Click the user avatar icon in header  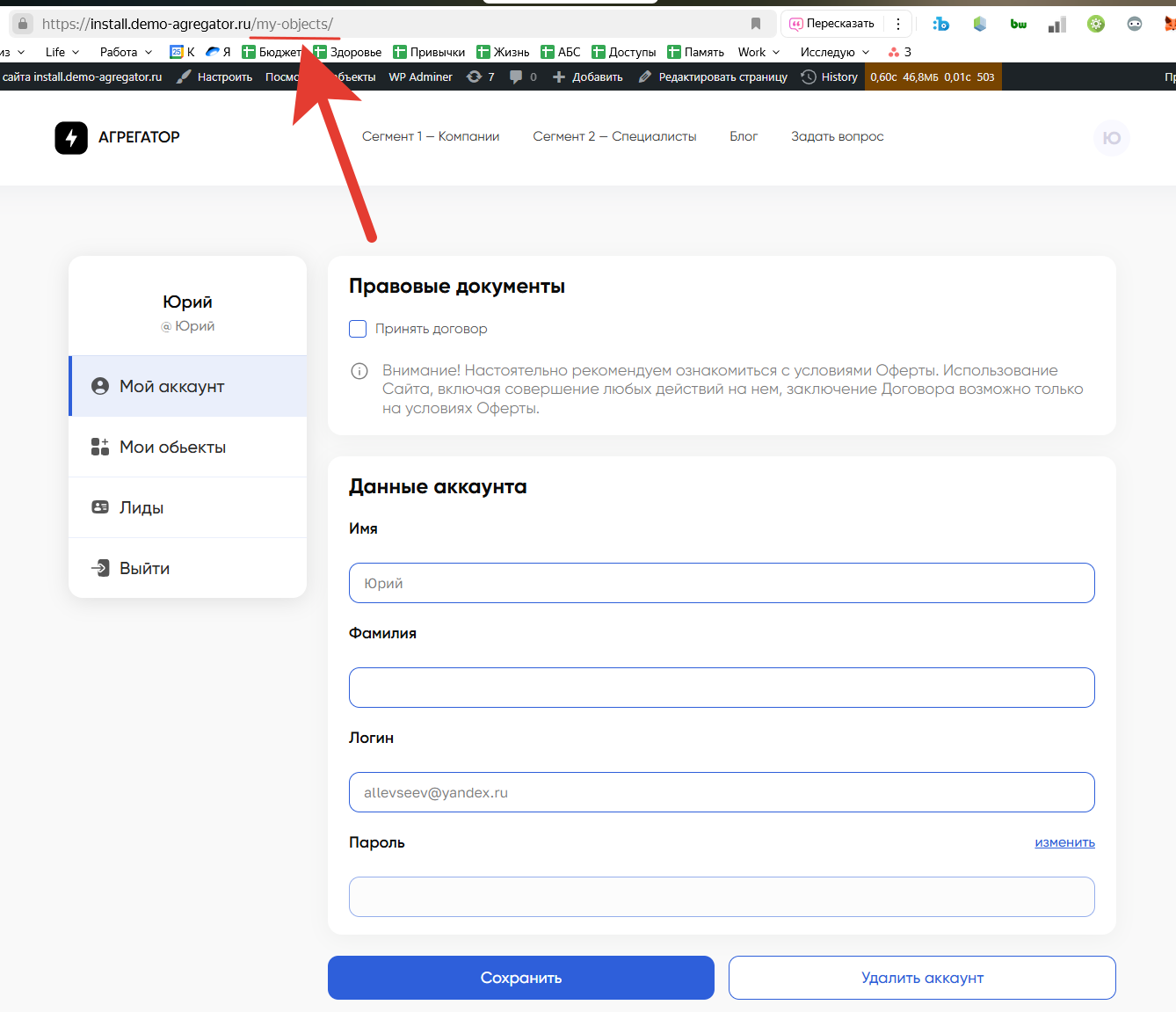tap(1111, 138)
